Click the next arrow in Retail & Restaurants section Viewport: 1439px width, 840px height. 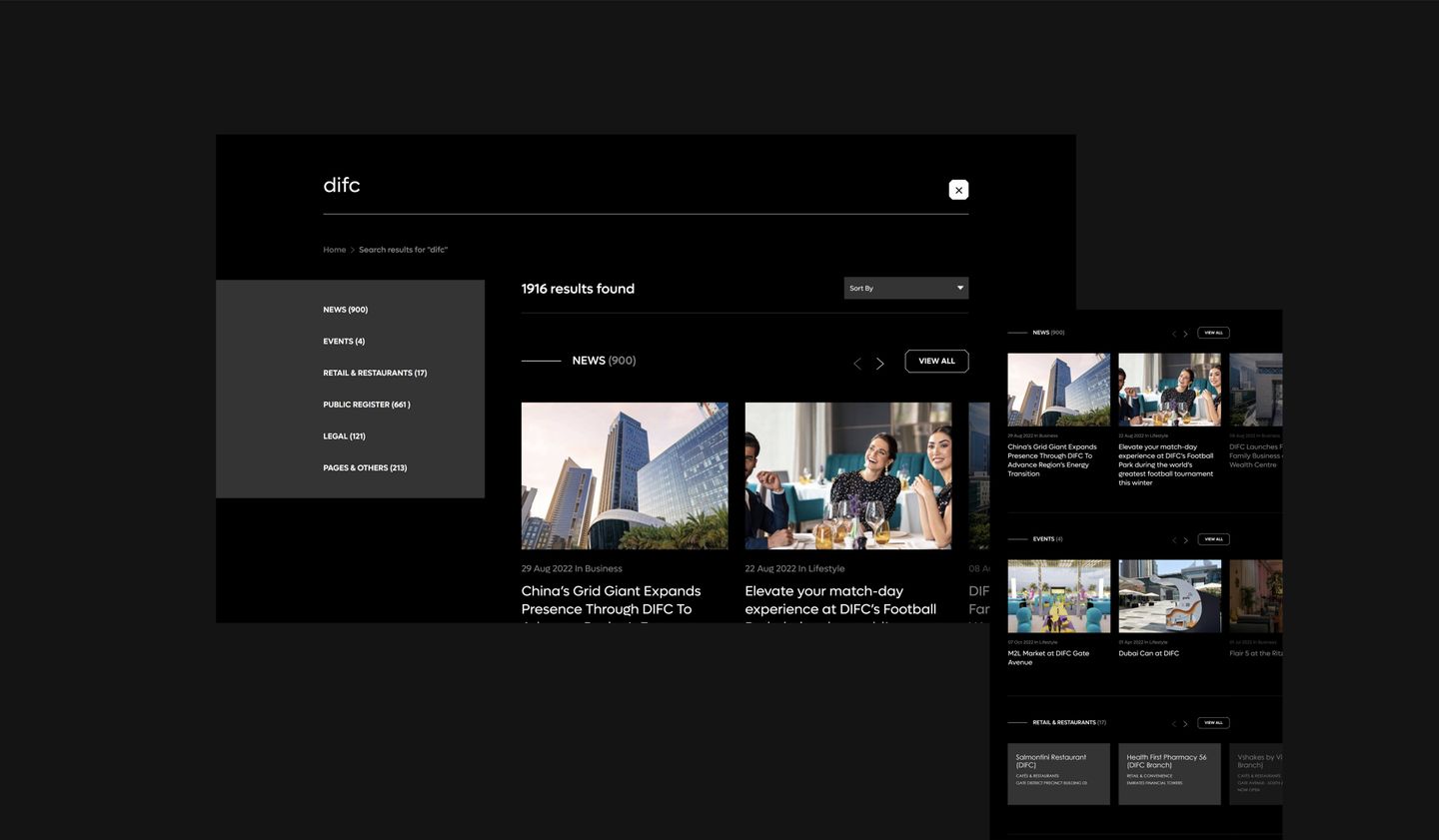tap(1186, 722)
